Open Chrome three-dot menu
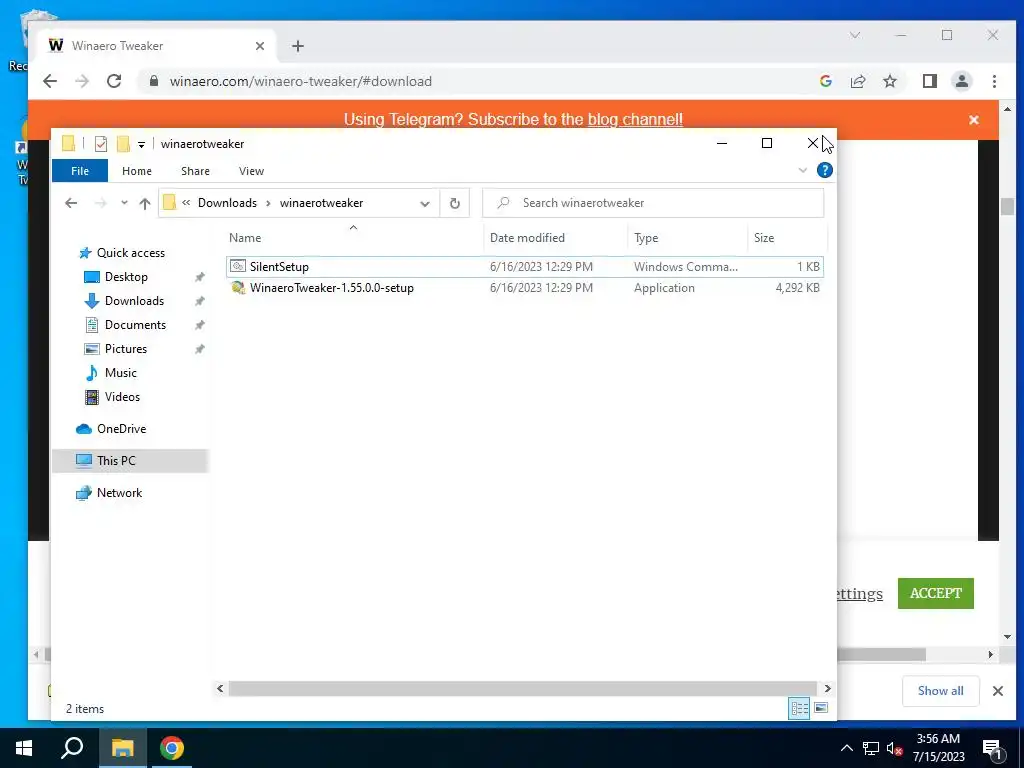1024x768 pixels. 994,81
